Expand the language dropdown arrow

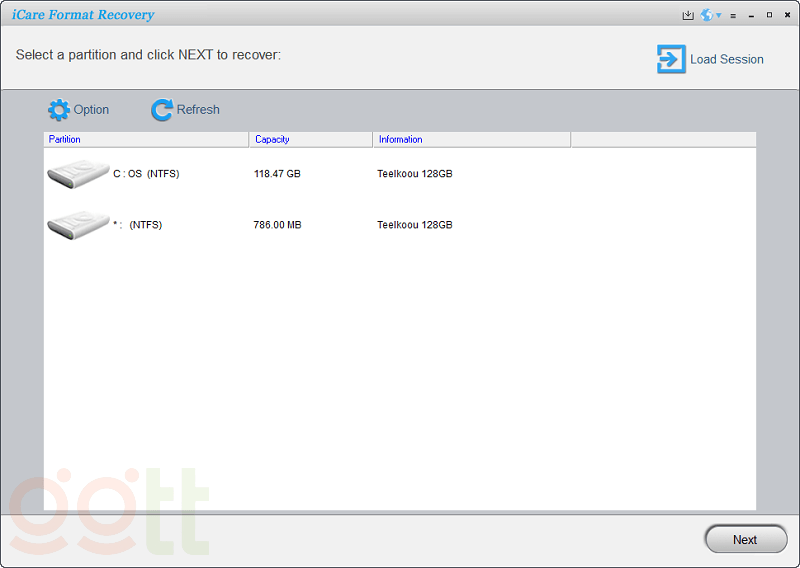719,16
